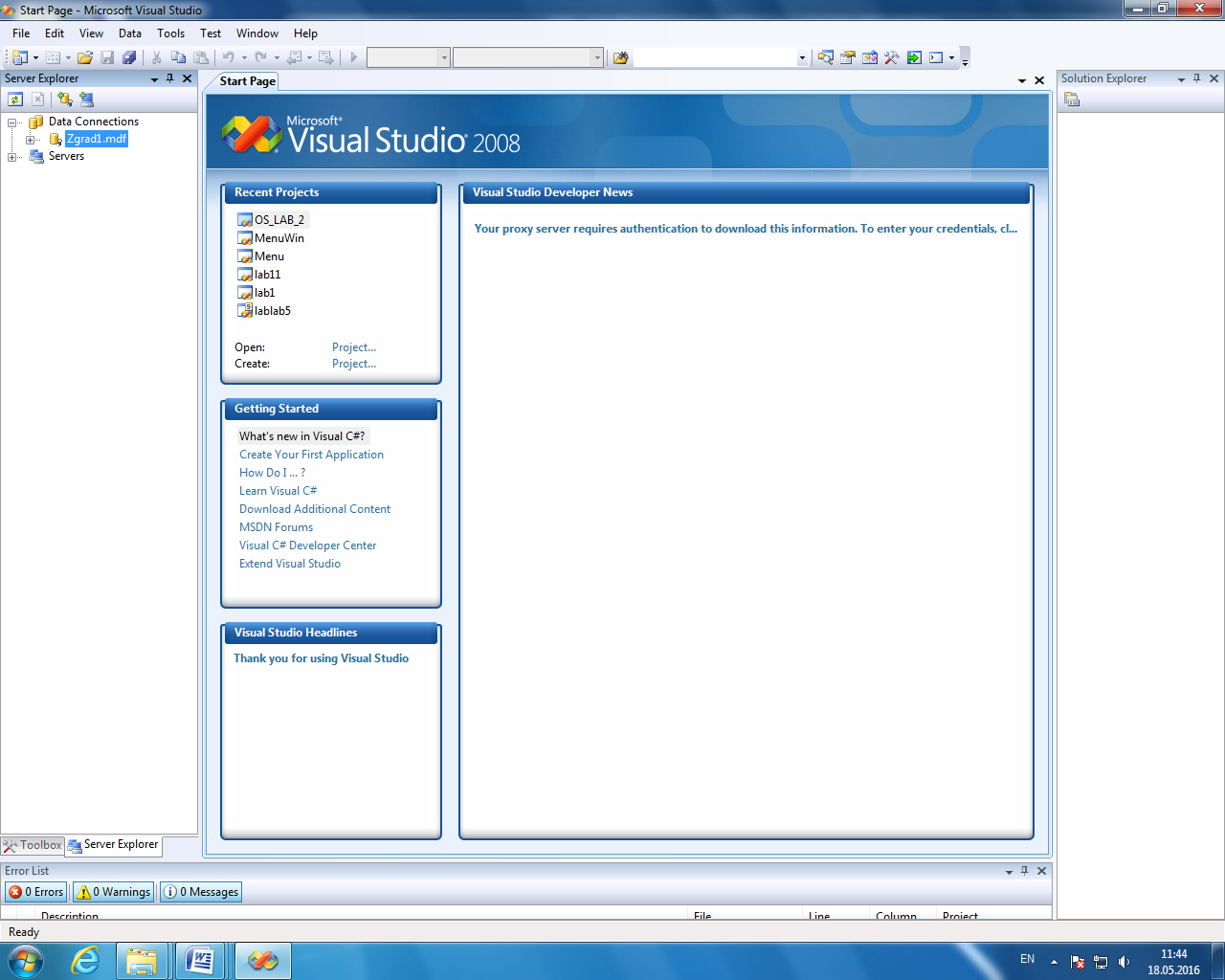Click the Navigate Forward icon
Screen dimensions: 1225x980
(325, 57)
